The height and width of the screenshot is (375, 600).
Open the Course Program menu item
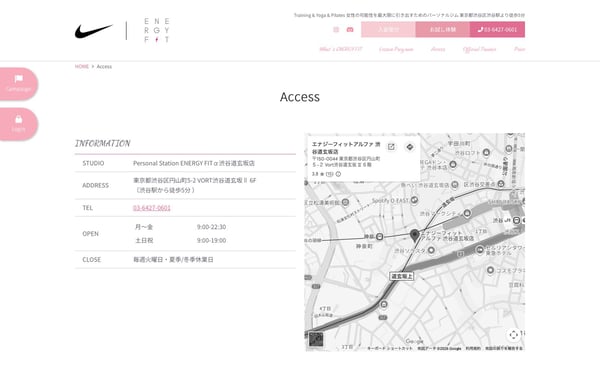click(x=396, y=49)
